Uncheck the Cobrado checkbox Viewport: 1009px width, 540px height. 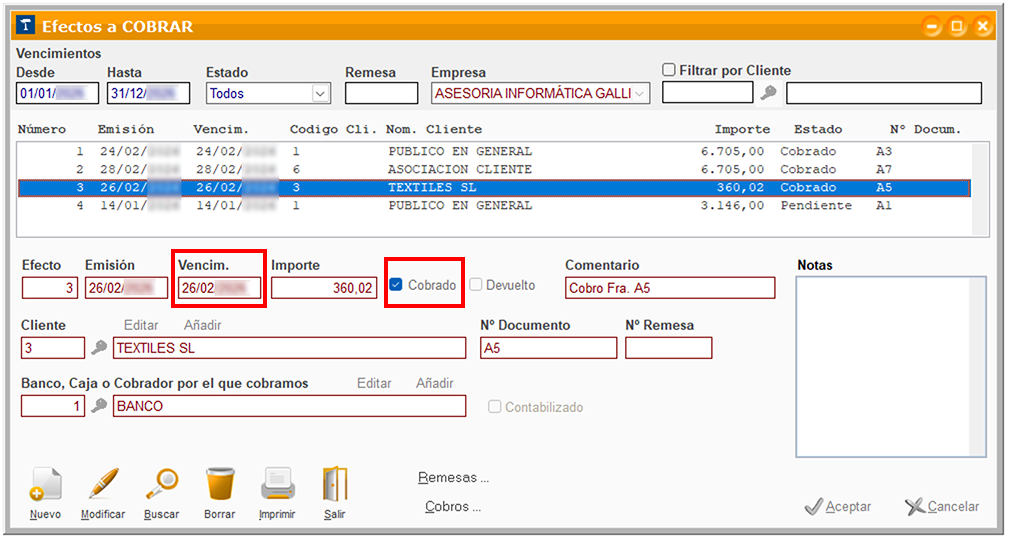coord(396,285)
